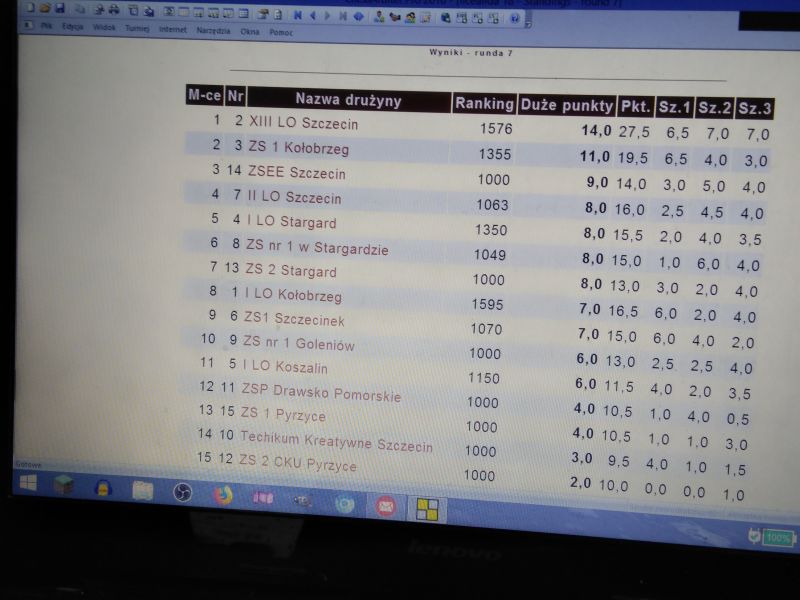
Task: Click ranking value 1595
Action: pyautogui.click(x=487, y=304)
